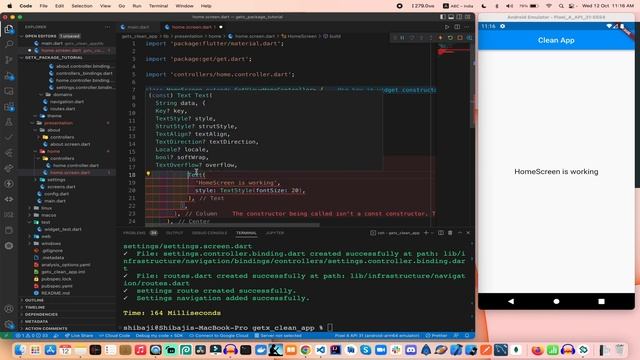Pause the debug session
Image resolution: width=640 pixels, height=360 pixels.
point(402,38)
